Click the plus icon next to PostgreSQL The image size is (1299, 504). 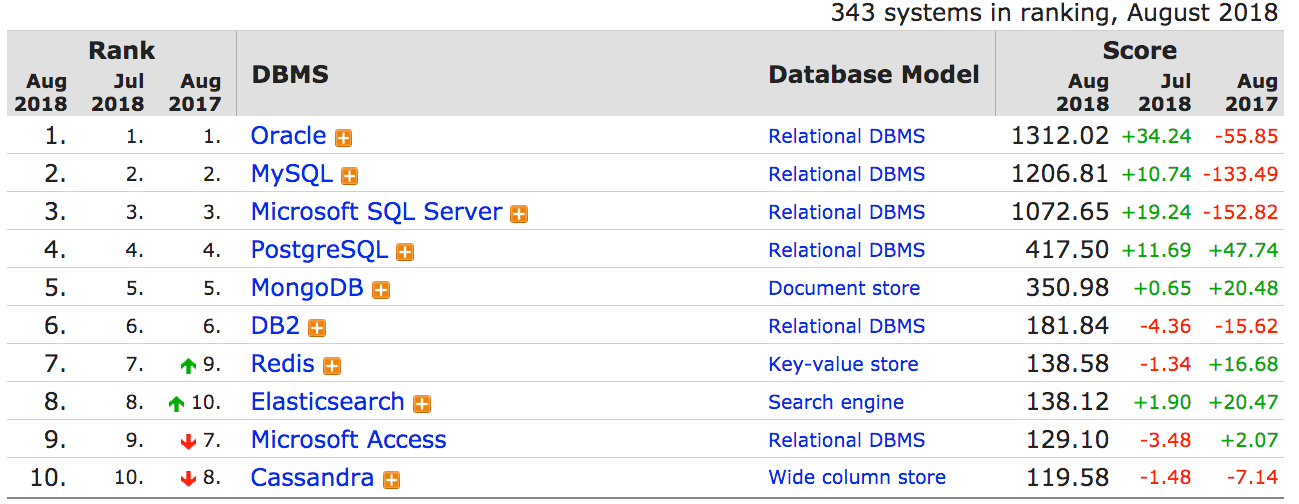(x=404, y=252)
